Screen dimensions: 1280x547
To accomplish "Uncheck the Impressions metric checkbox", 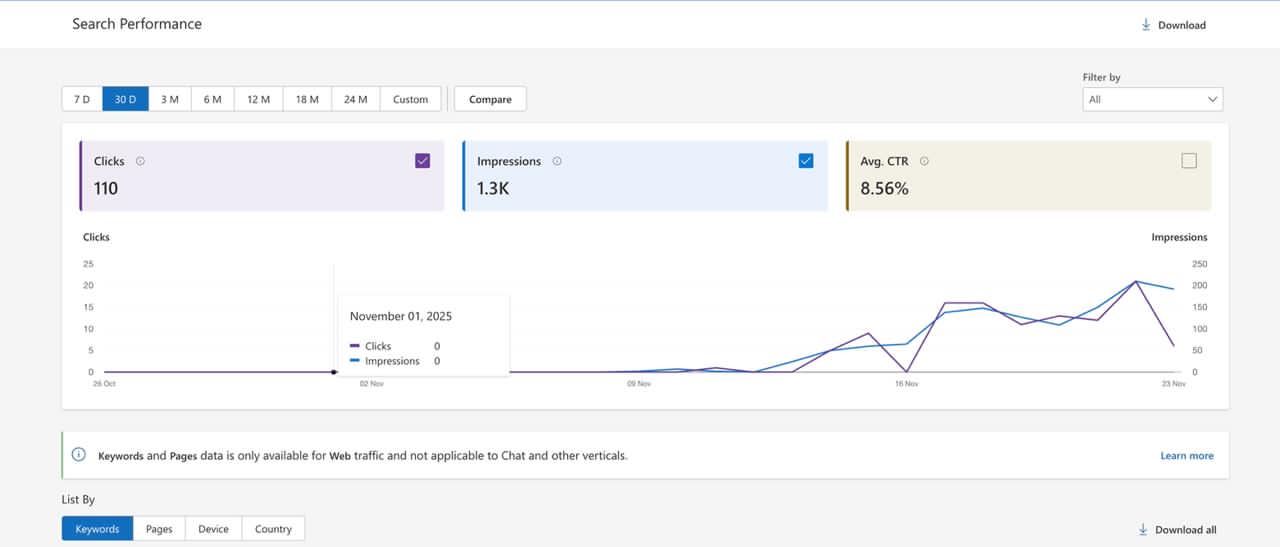I will 806,160.
